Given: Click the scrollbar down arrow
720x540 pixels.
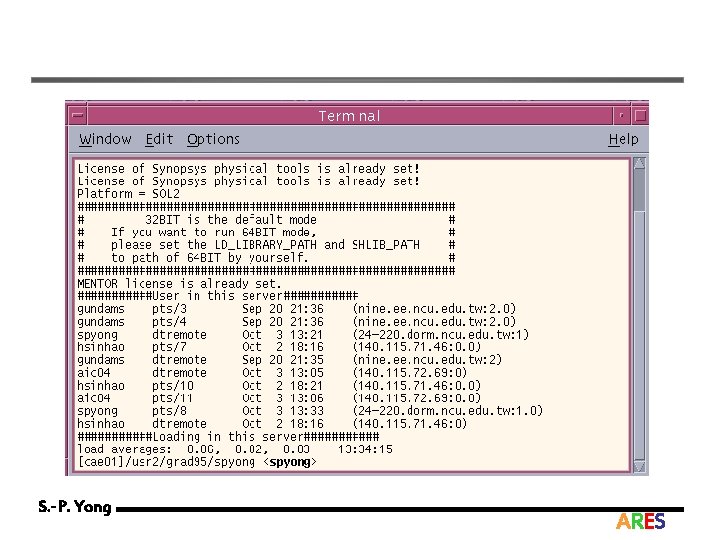Looking at the screenshot, I should click(x=639, y=467).
